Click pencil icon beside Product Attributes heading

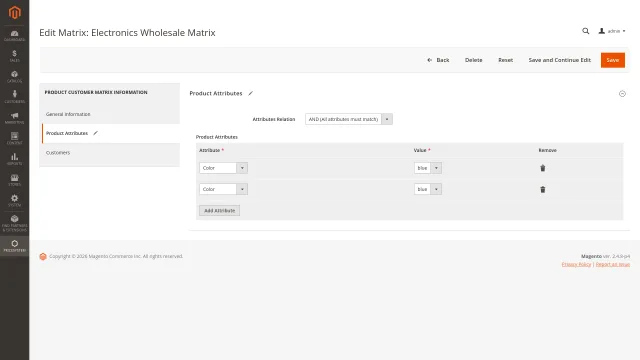click(x=251, y=93)
